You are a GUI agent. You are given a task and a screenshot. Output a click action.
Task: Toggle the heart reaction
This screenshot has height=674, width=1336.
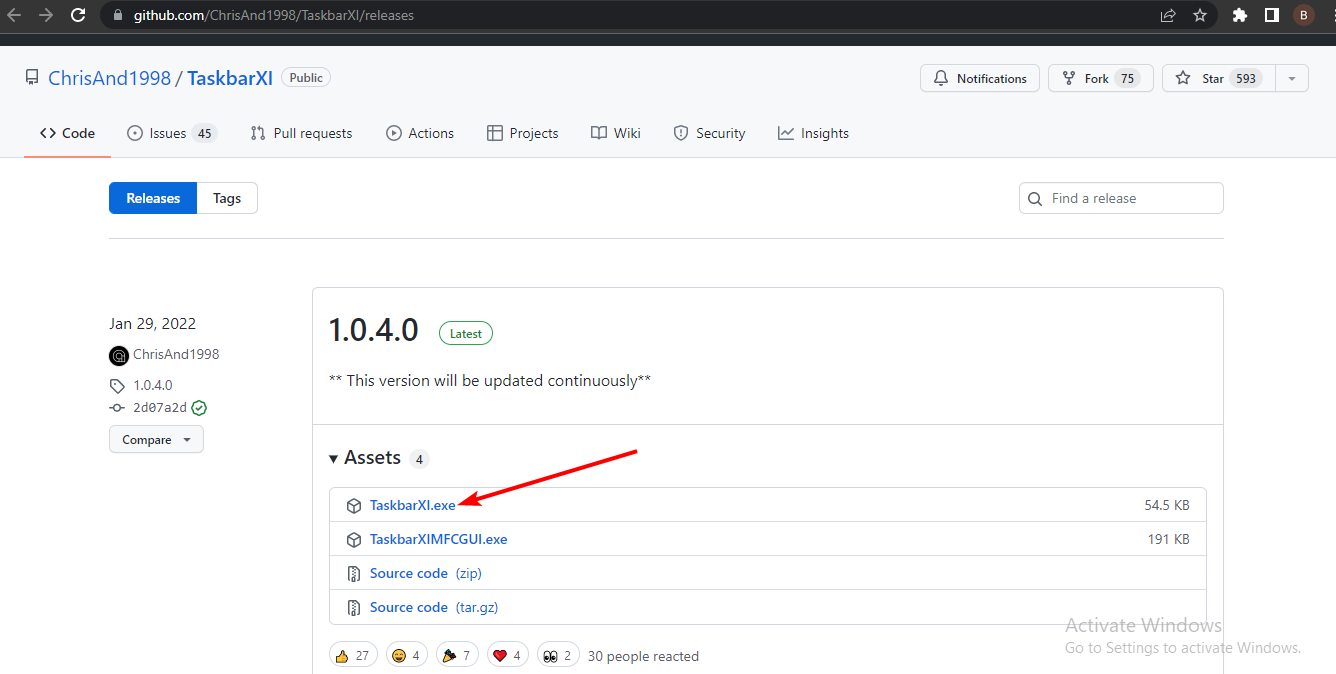click(x=507, y=654)
